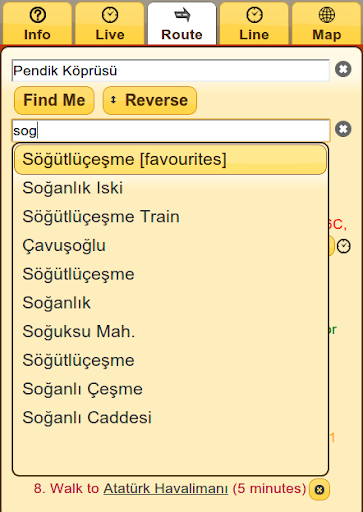Clear the Pendik Köprüsü origin field
This screenshot has height=512, width=363.
pos(343,69)
